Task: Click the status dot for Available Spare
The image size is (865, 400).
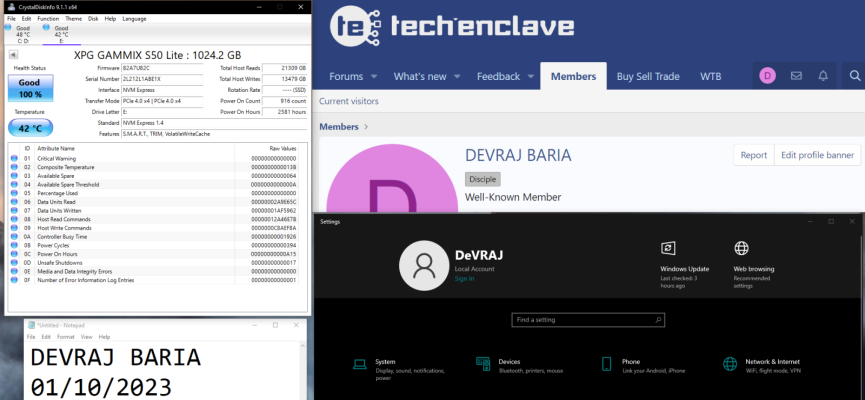Action: [14, 176]
